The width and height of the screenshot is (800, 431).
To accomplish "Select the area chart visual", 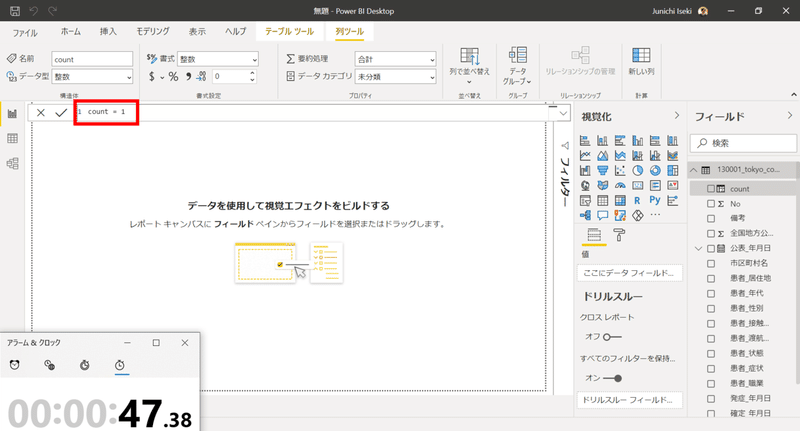I will 603,156.
